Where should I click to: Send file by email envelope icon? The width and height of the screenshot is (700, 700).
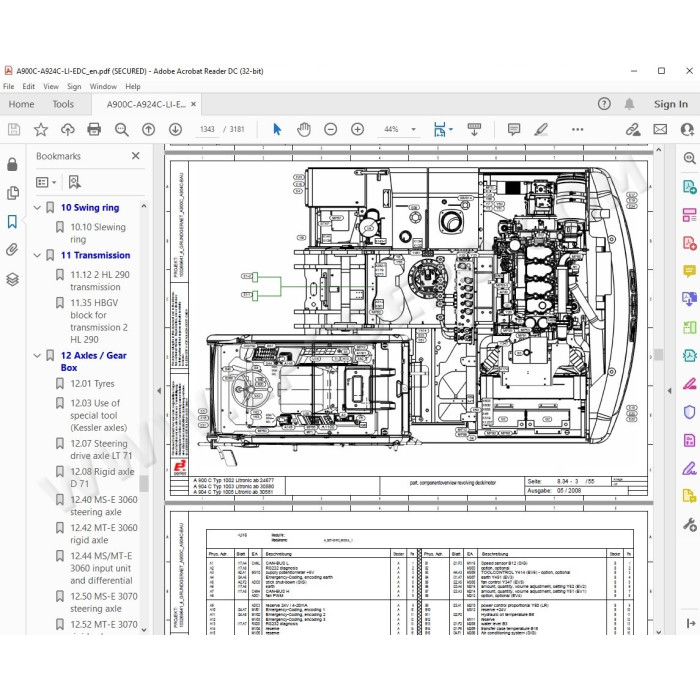tap(660, 129)
